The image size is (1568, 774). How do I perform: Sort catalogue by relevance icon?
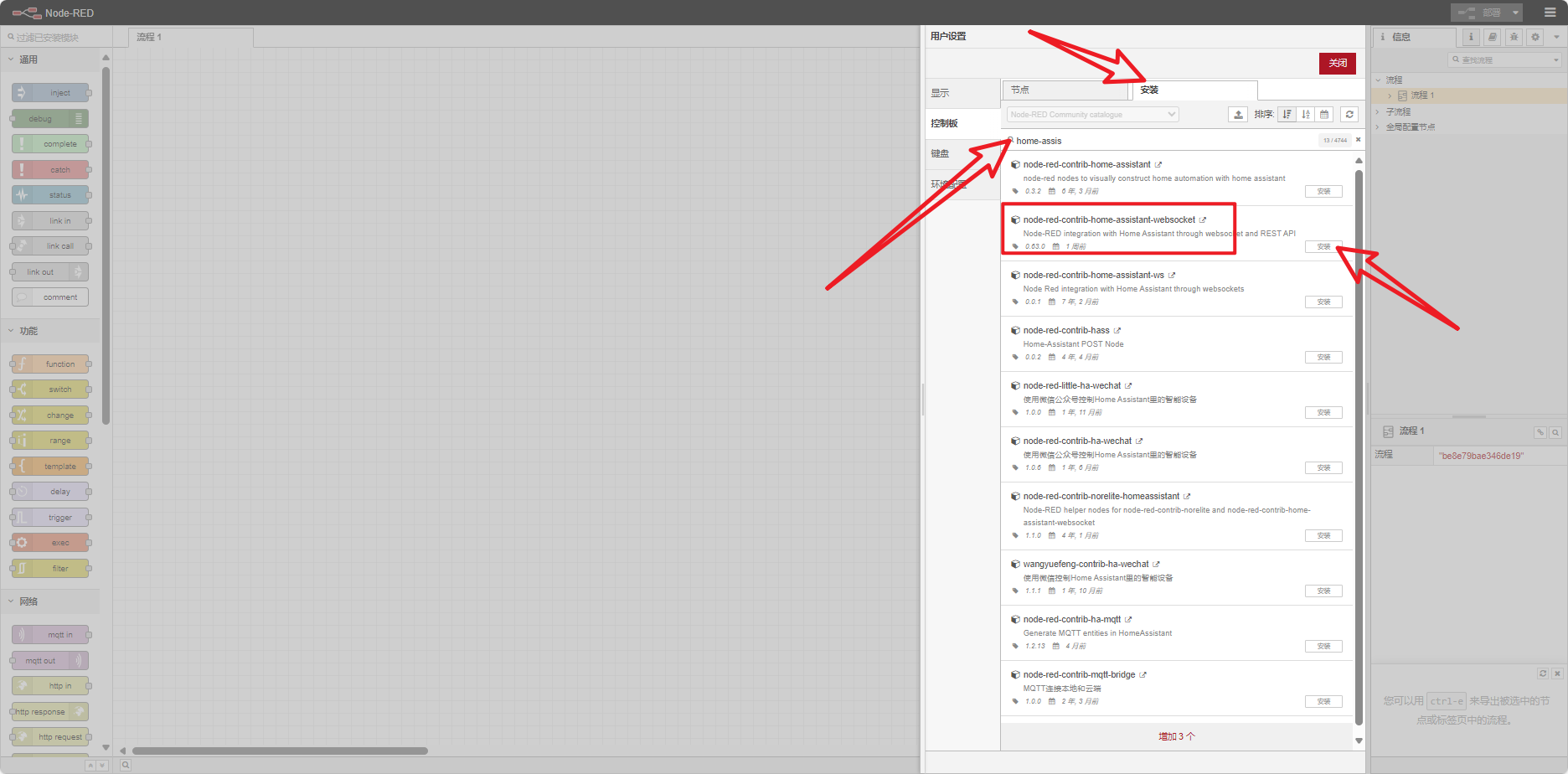tap(1287, 115)
